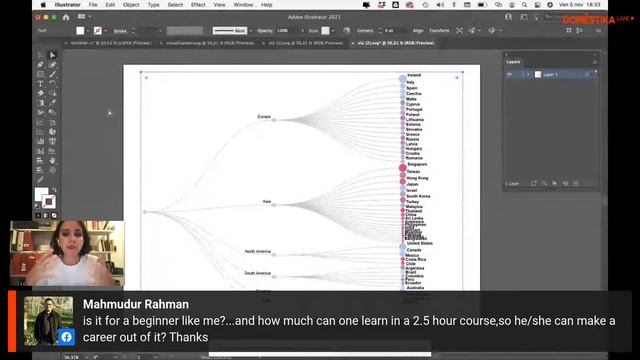640x360 pixels.
Task: Select the Rectangle shape tool
Action: (40, 74)
